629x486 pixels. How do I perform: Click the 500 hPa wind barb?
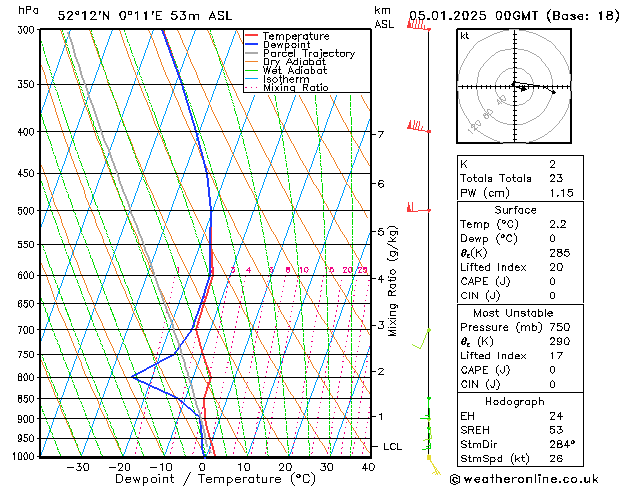tap(418, 208)
